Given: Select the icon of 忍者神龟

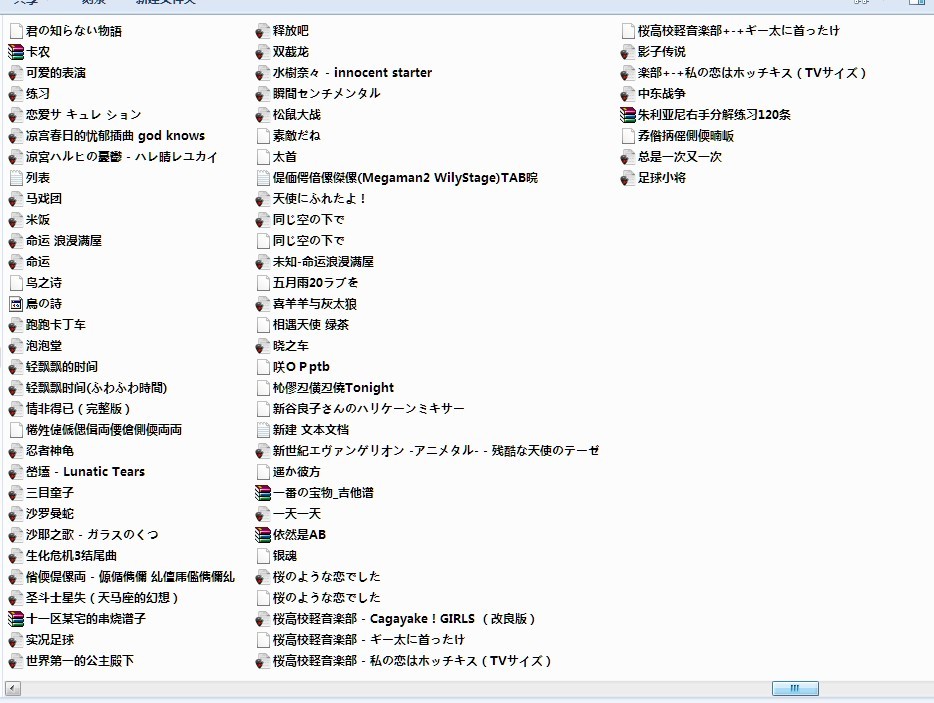Looking at the screenshot, I should (x=16, y=451).
